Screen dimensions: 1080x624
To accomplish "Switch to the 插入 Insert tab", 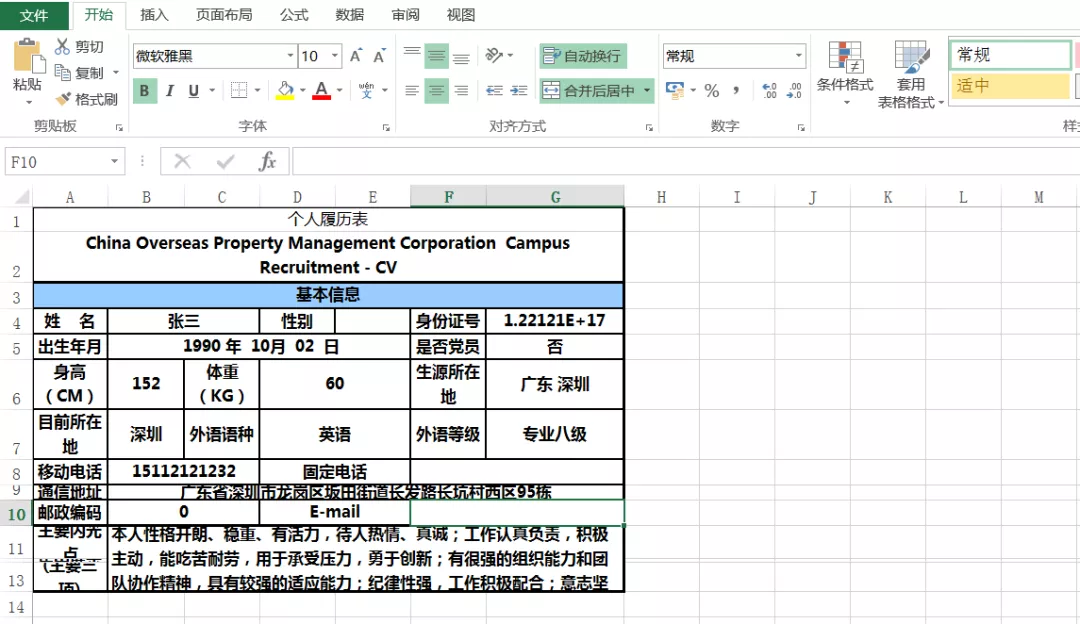I will click(154, 15).
